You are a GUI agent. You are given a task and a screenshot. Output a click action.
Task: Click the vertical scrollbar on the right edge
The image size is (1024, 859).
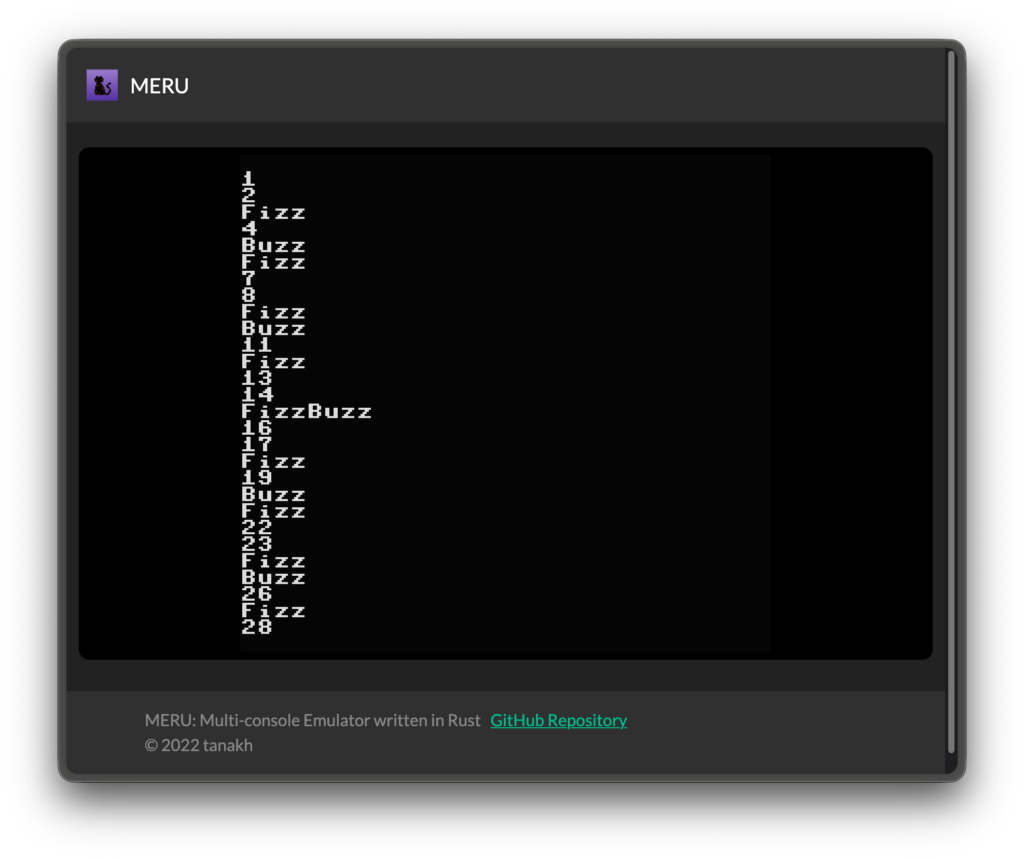(951, 400)
